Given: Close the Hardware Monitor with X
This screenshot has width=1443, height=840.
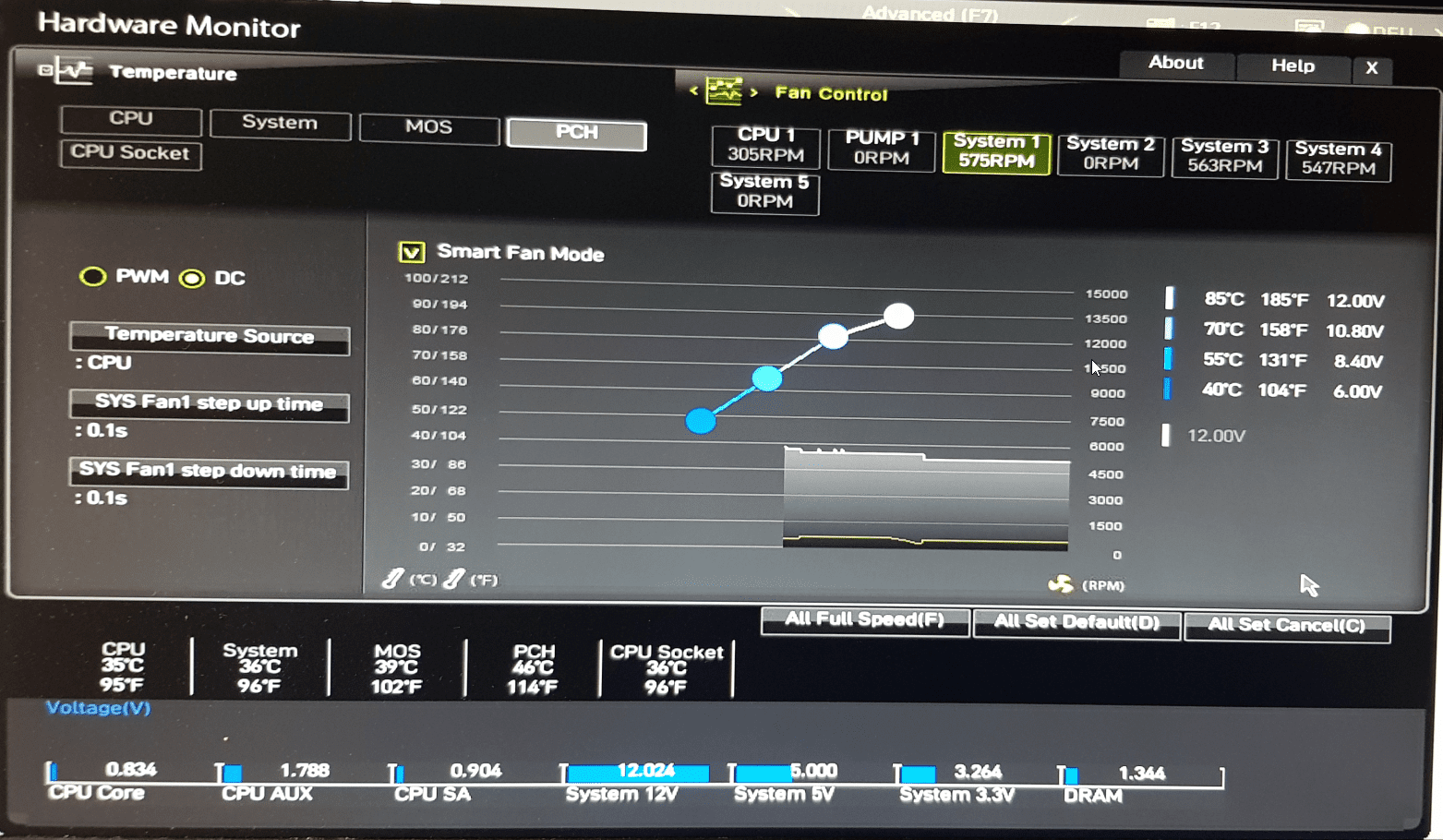Looking at the screenshot, I should [x=1372, y=68].
